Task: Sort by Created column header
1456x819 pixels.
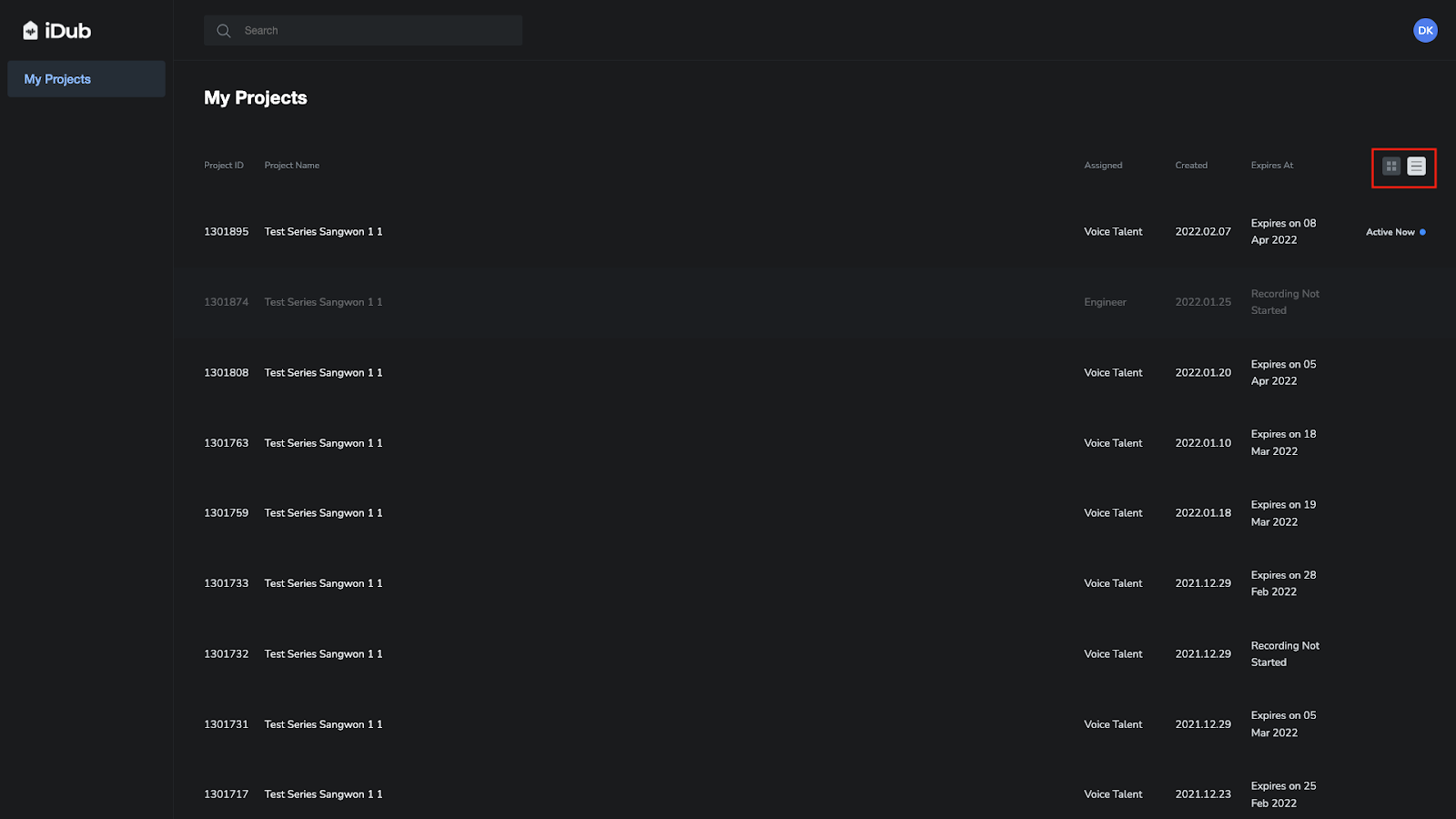Action: [1191, 166]
